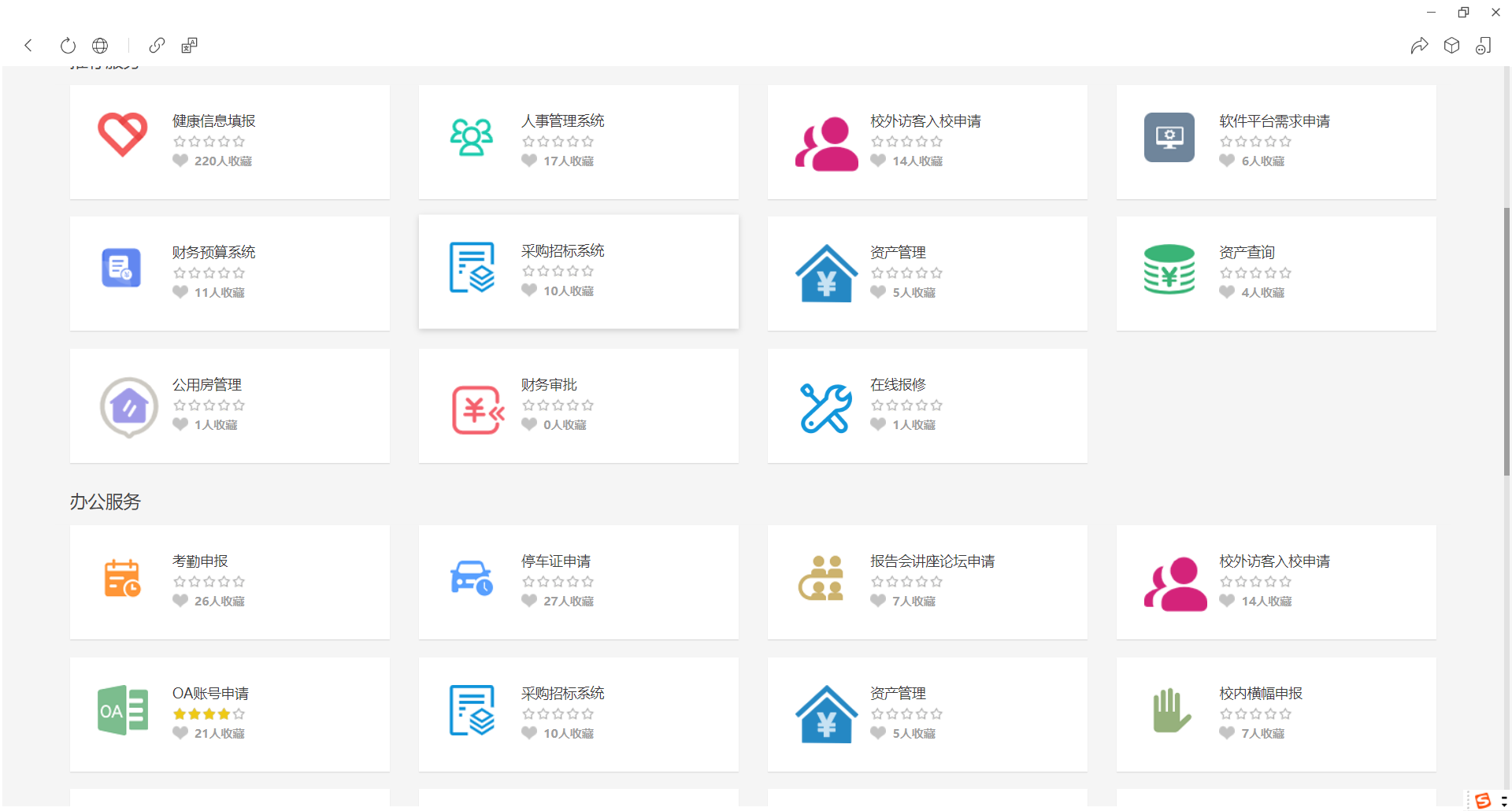Favorite 人事管理系统 via its 17人收藏 heart
The width and height of the screenshot is (1512, 811).
(x=529, y=161)
